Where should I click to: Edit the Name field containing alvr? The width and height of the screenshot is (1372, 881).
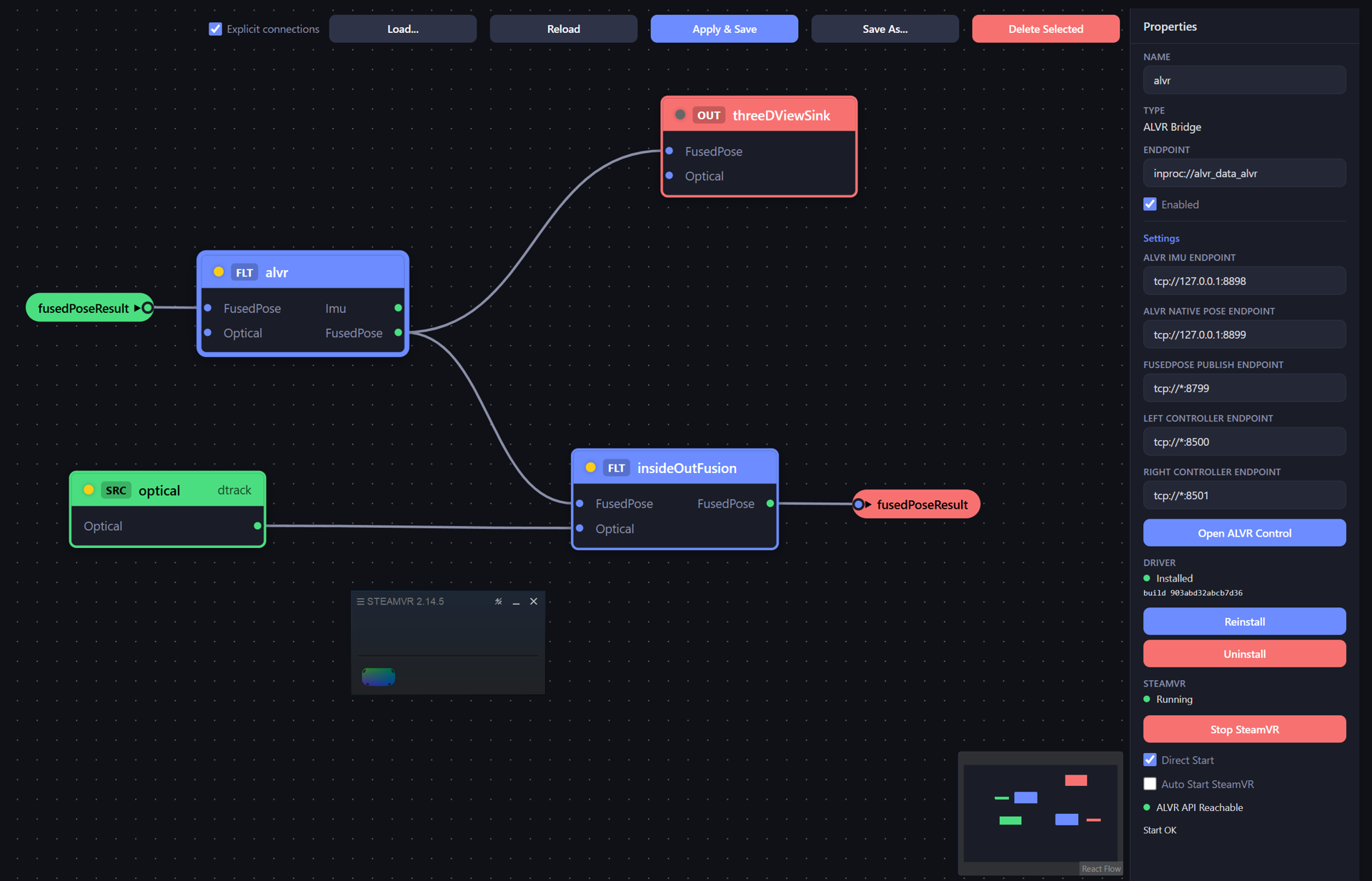pyautogui.click(x=1244, y=80)
